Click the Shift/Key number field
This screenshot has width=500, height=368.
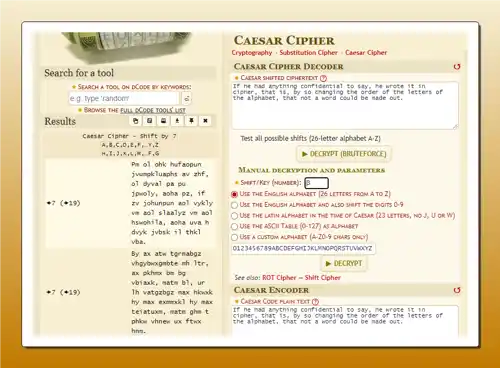point(316,183)
